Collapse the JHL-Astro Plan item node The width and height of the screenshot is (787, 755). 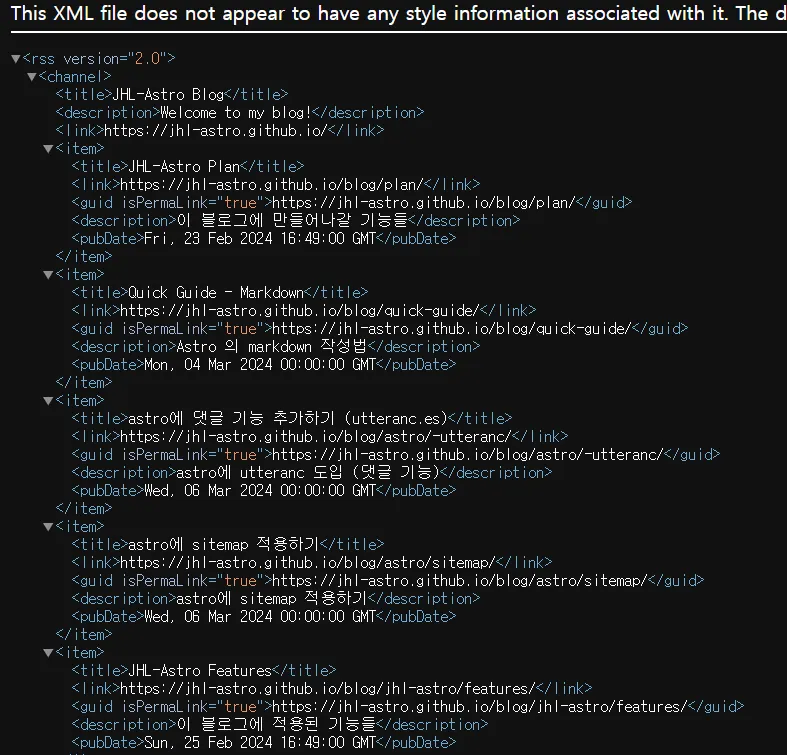(49, 149)
